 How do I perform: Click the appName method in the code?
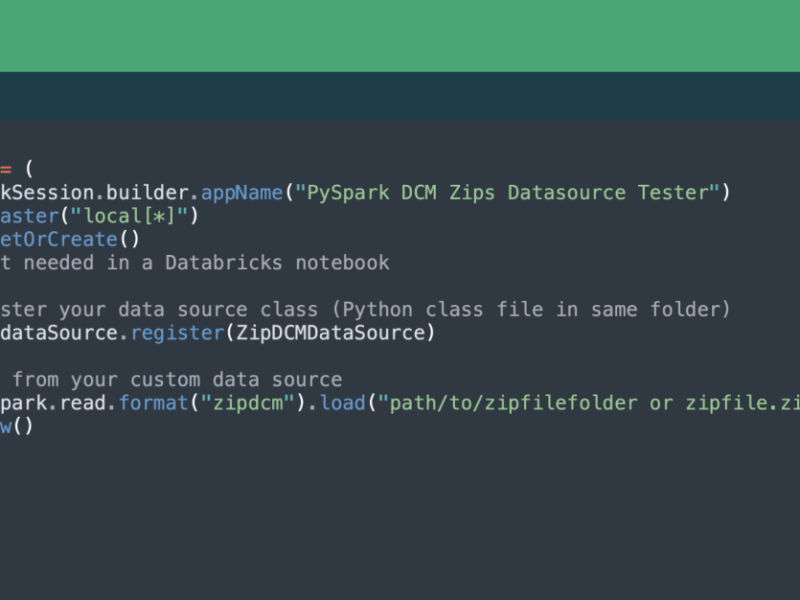coord(242,193)
